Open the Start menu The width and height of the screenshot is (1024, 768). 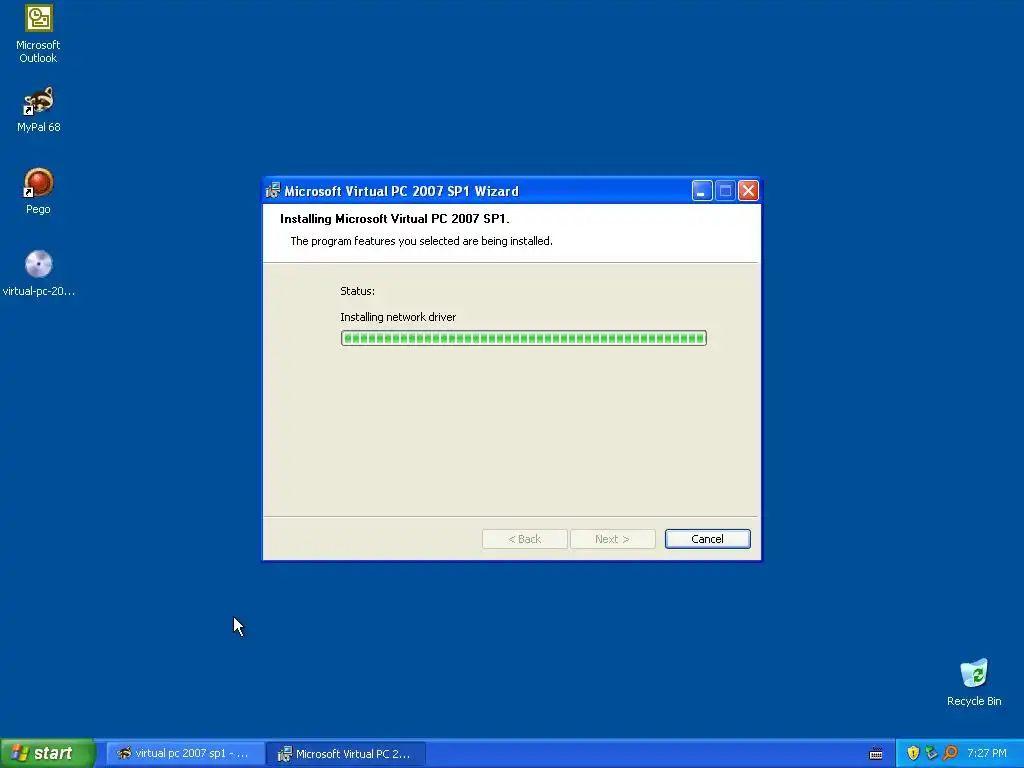coord(47,753)
